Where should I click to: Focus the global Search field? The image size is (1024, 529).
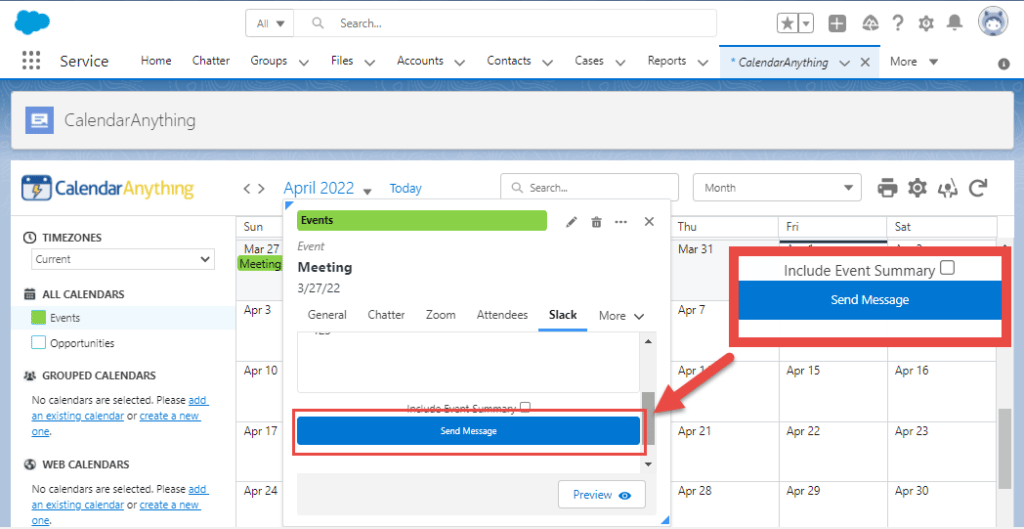tap(505, 24)
